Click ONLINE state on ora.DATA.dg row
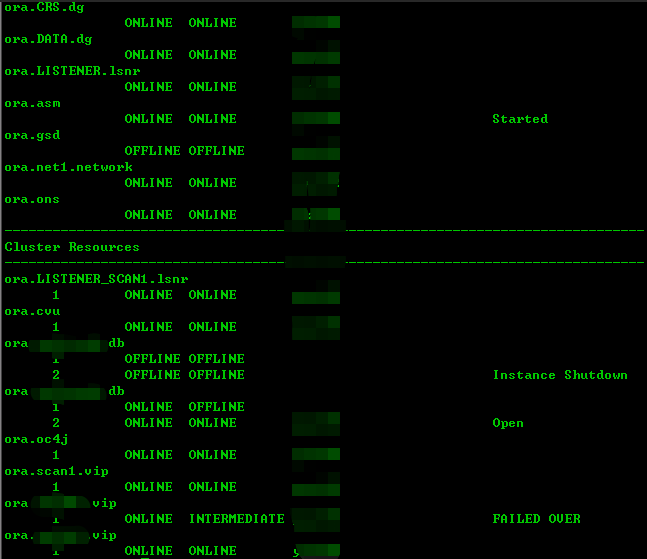This screenshot has height=559, width=647. click(x=212, y=55)
